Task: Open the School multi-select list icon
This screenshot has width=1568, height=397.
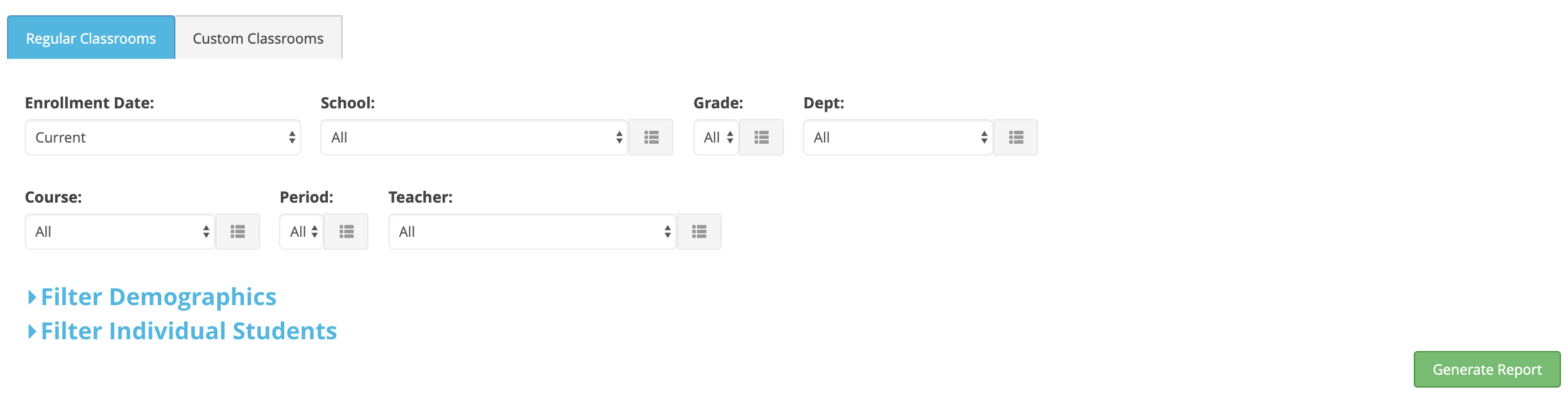Action: coord(651,138)
